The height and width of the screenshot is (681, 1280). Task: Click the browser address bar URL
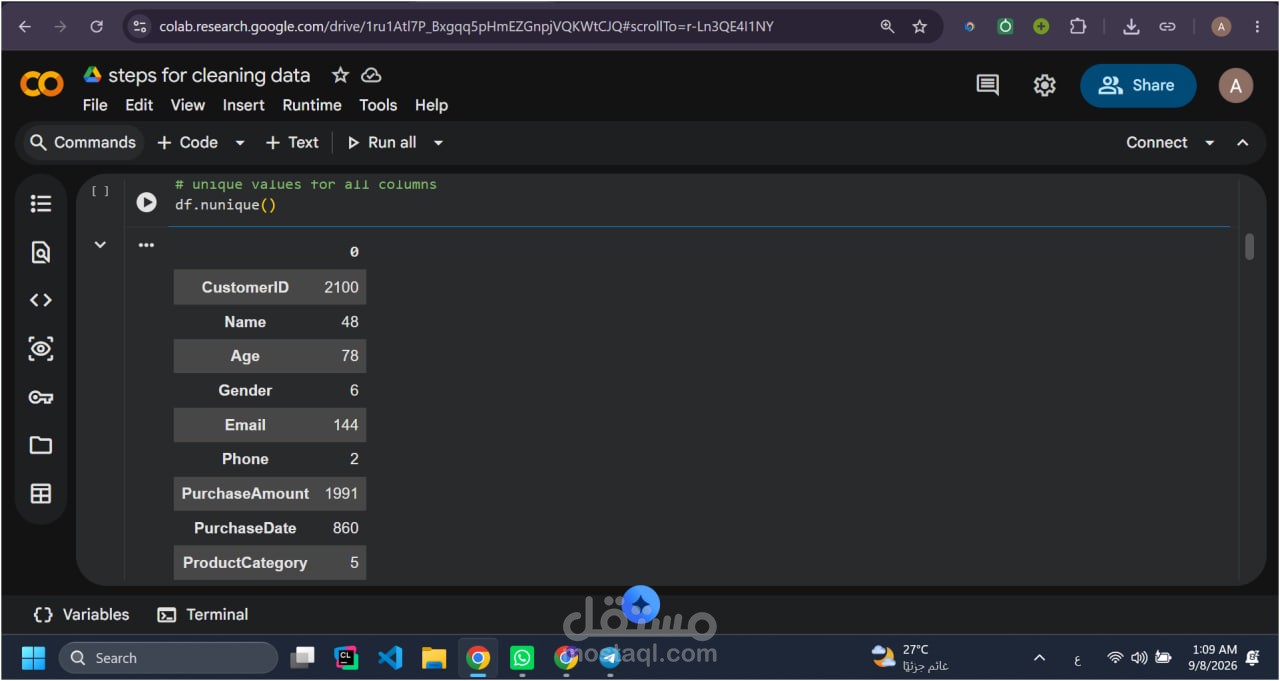pyautogui.click(x=466, y=27)
